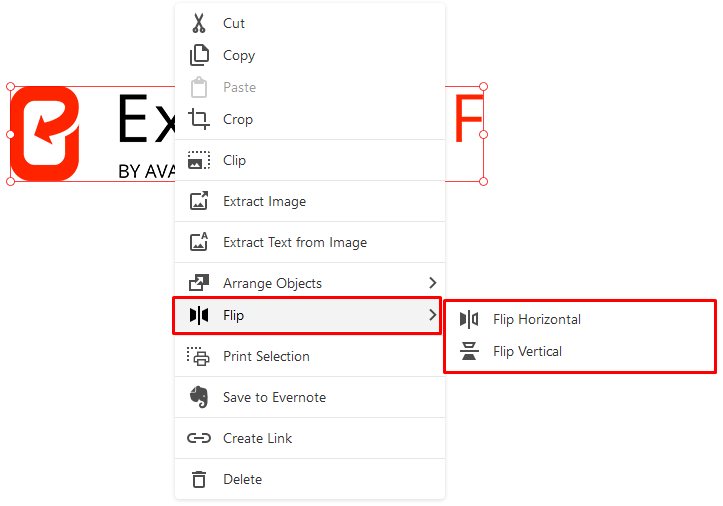The height and width of the screenshot is (506, 723).
Task: Click the Extract Text from Image icon
Action: coord(199,242)
